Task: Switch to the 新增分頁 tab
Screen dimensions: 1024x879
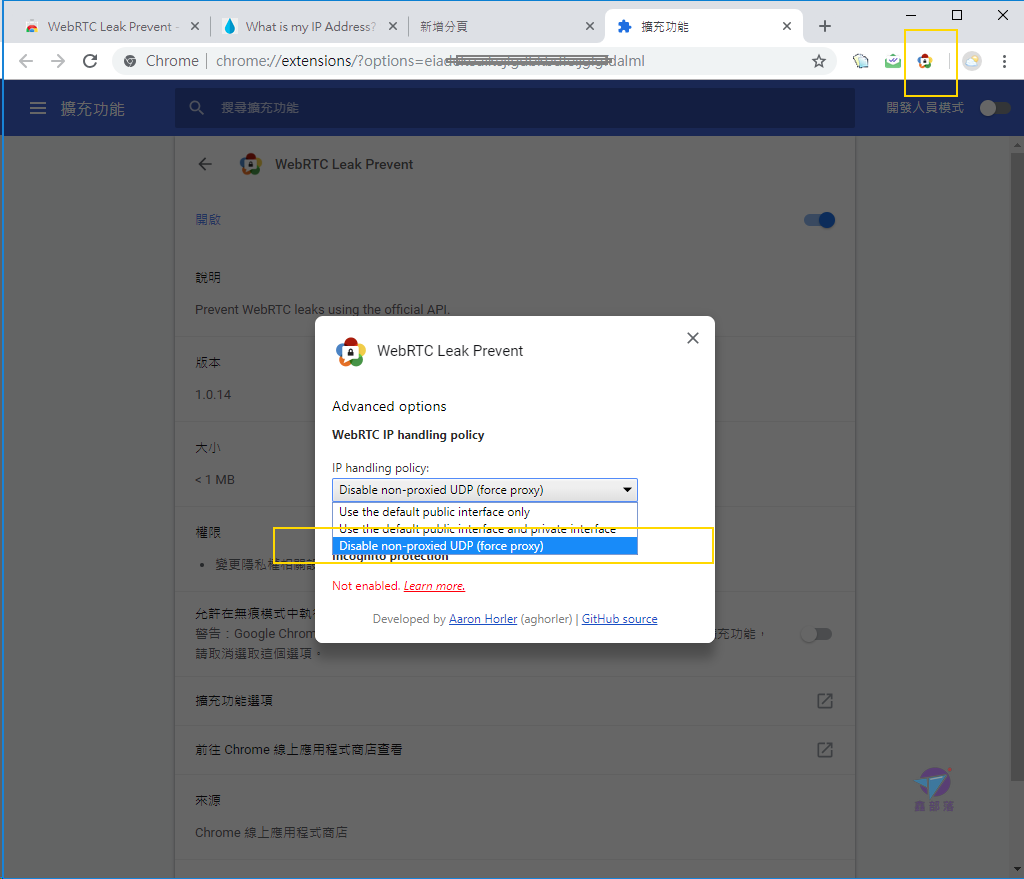Action: 507,26
